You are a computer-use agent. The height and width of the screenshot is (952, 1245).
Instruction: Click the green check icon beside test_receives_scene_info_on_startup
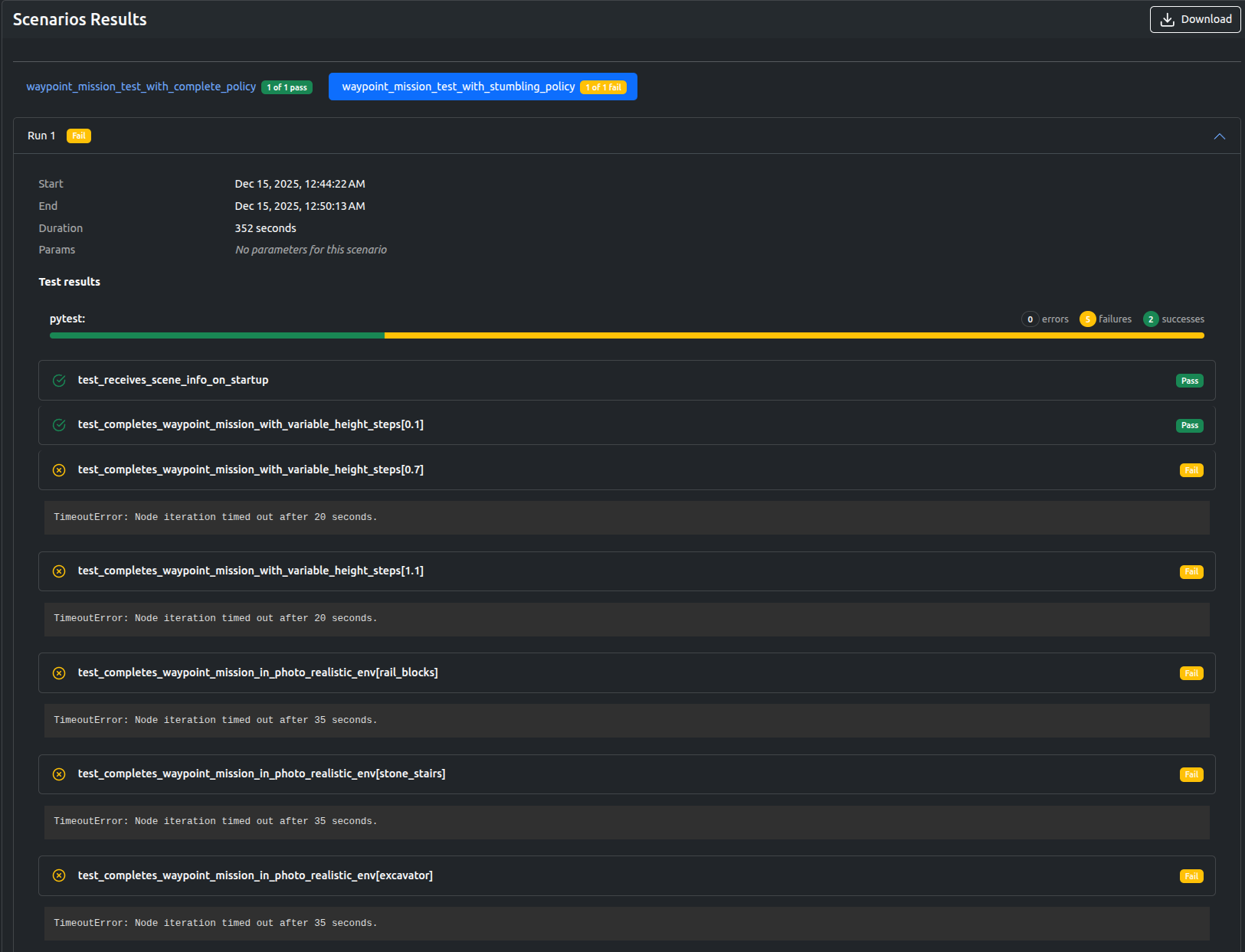coord(59,381)
